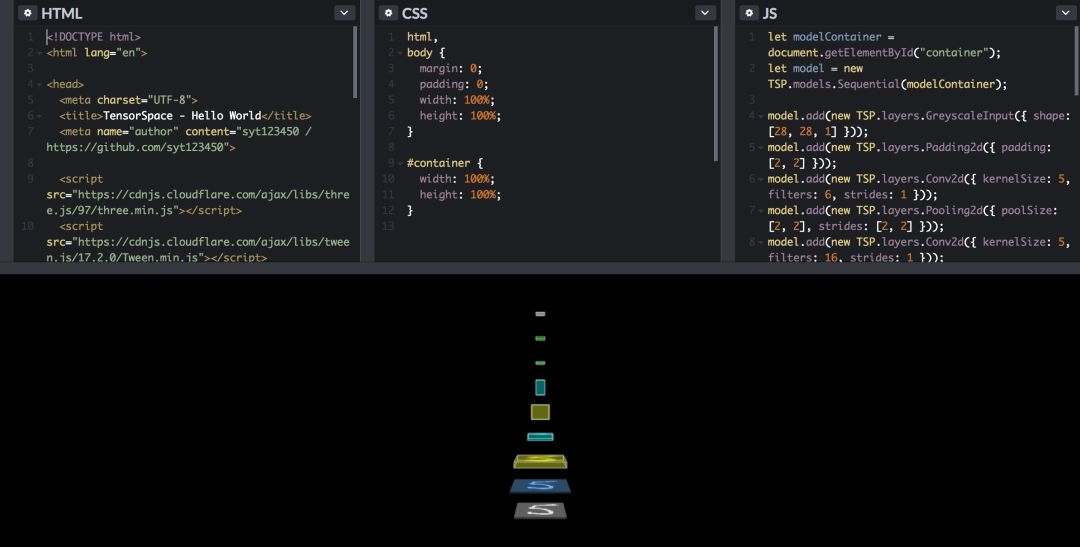Screen dimensions: 1080x547
Task: Open the HTML editor settings gear
Action: [x=27, y=13]
